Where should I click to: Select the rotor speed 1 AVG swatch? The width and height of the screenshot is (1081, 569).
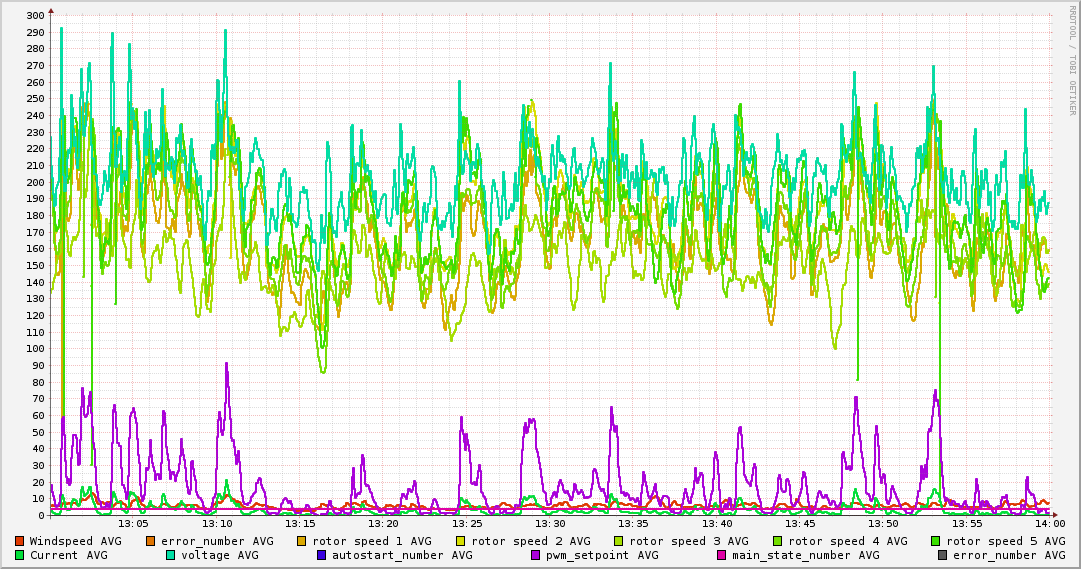pos(302,541)
